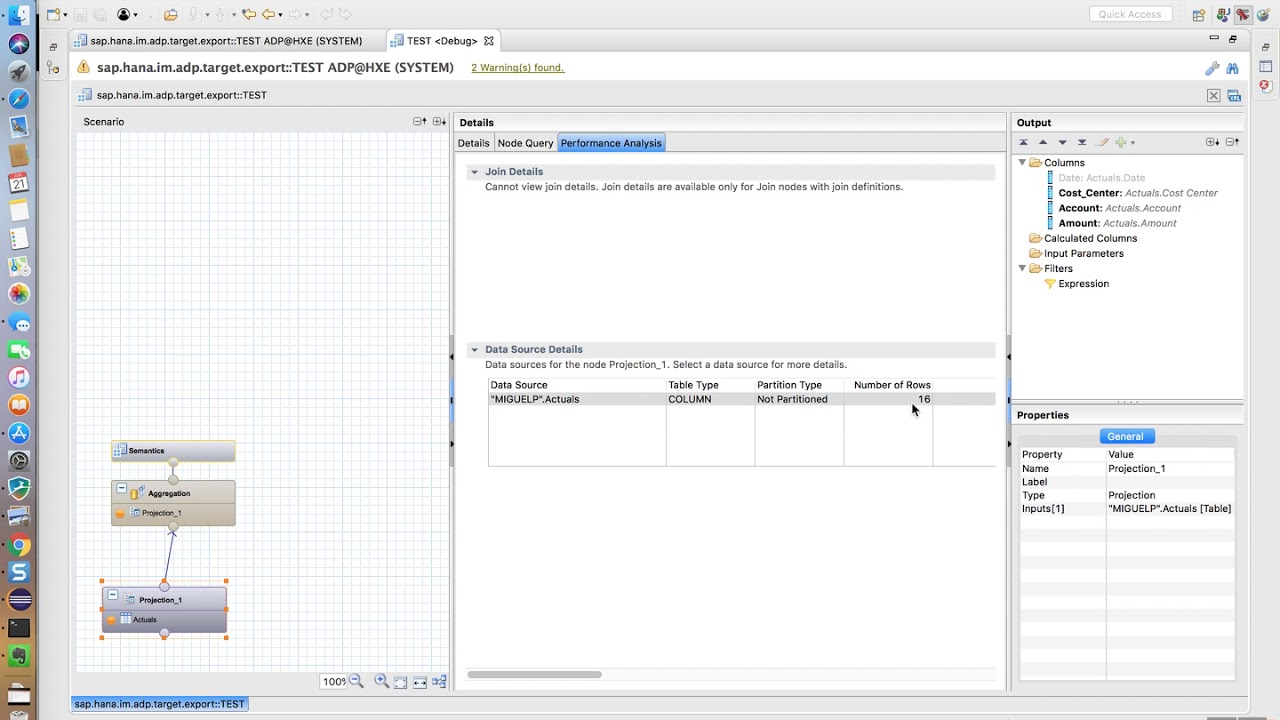The image size is (1280, 720).
Task: Click fit to window icon in scenario
Action: point(400,682)
